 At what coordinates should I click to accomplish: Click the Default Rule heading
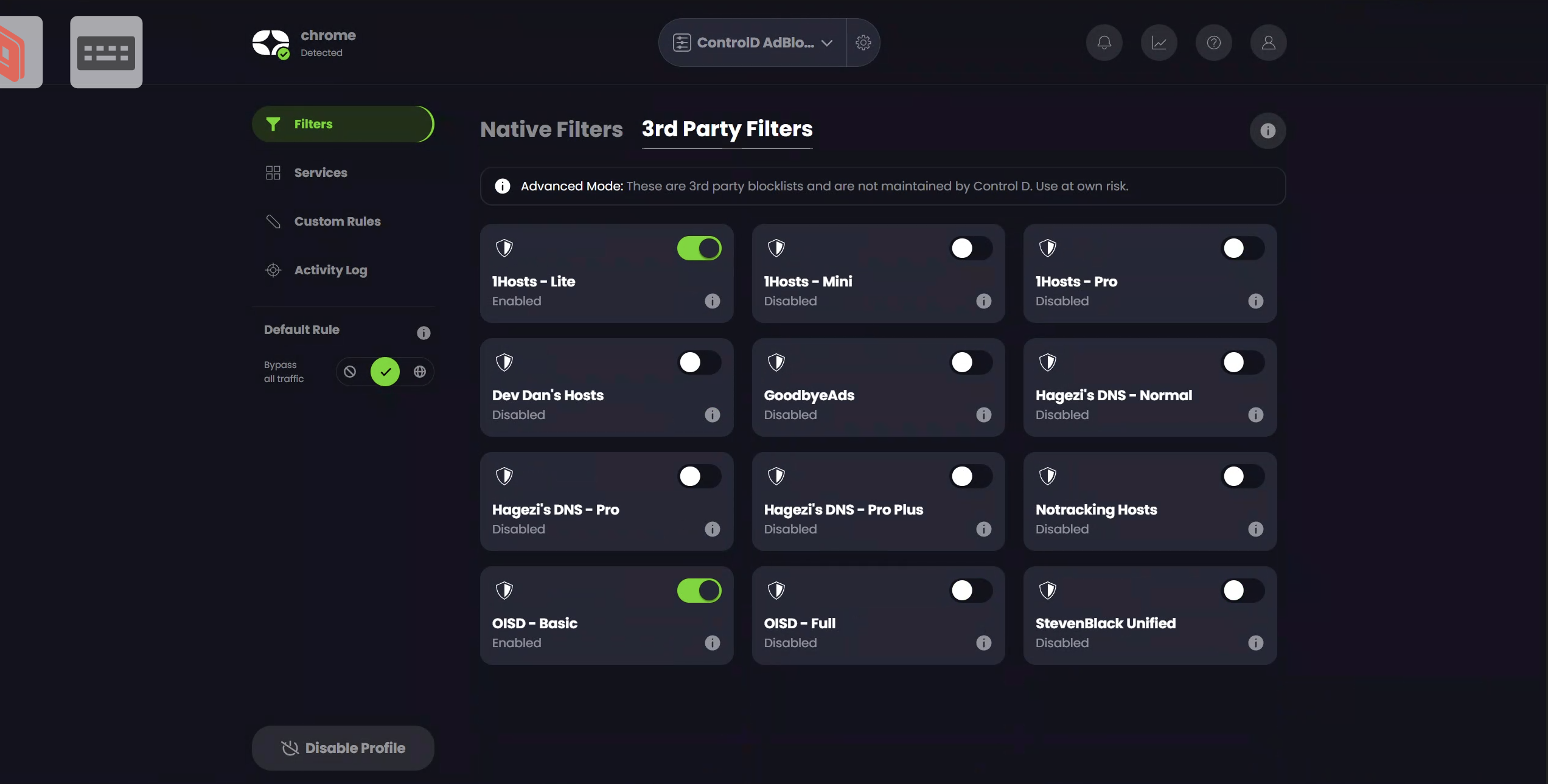(x=302, y=330)
